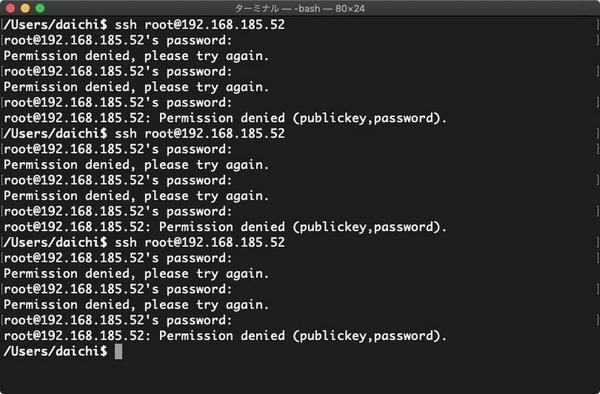
Task: Click the window title 'ターミナル — -bash — 80×24'
Action: pos(300,8)
